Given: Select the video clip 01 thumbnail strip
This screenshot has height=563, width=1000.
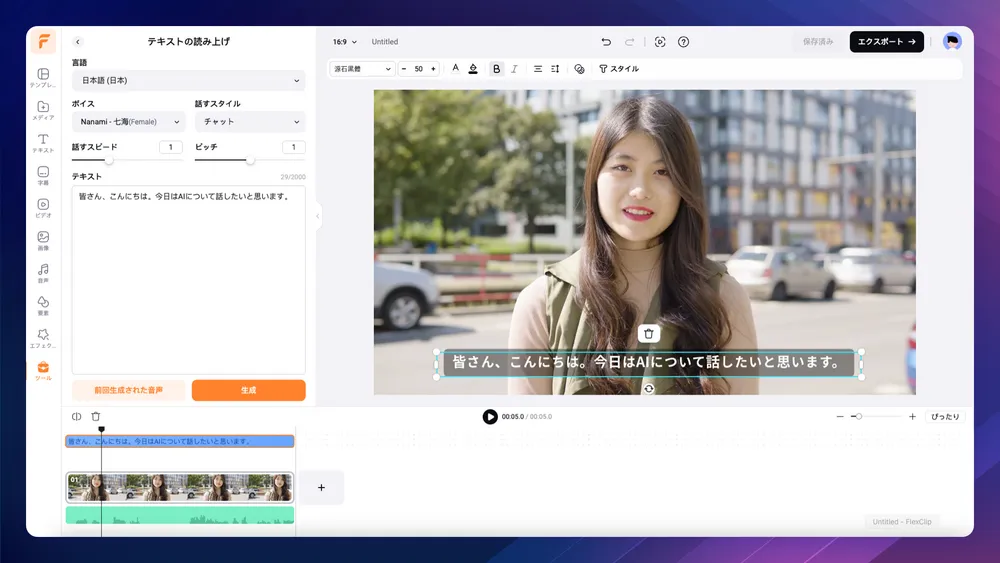Looking at the screenshot, I should coord(180,488).
